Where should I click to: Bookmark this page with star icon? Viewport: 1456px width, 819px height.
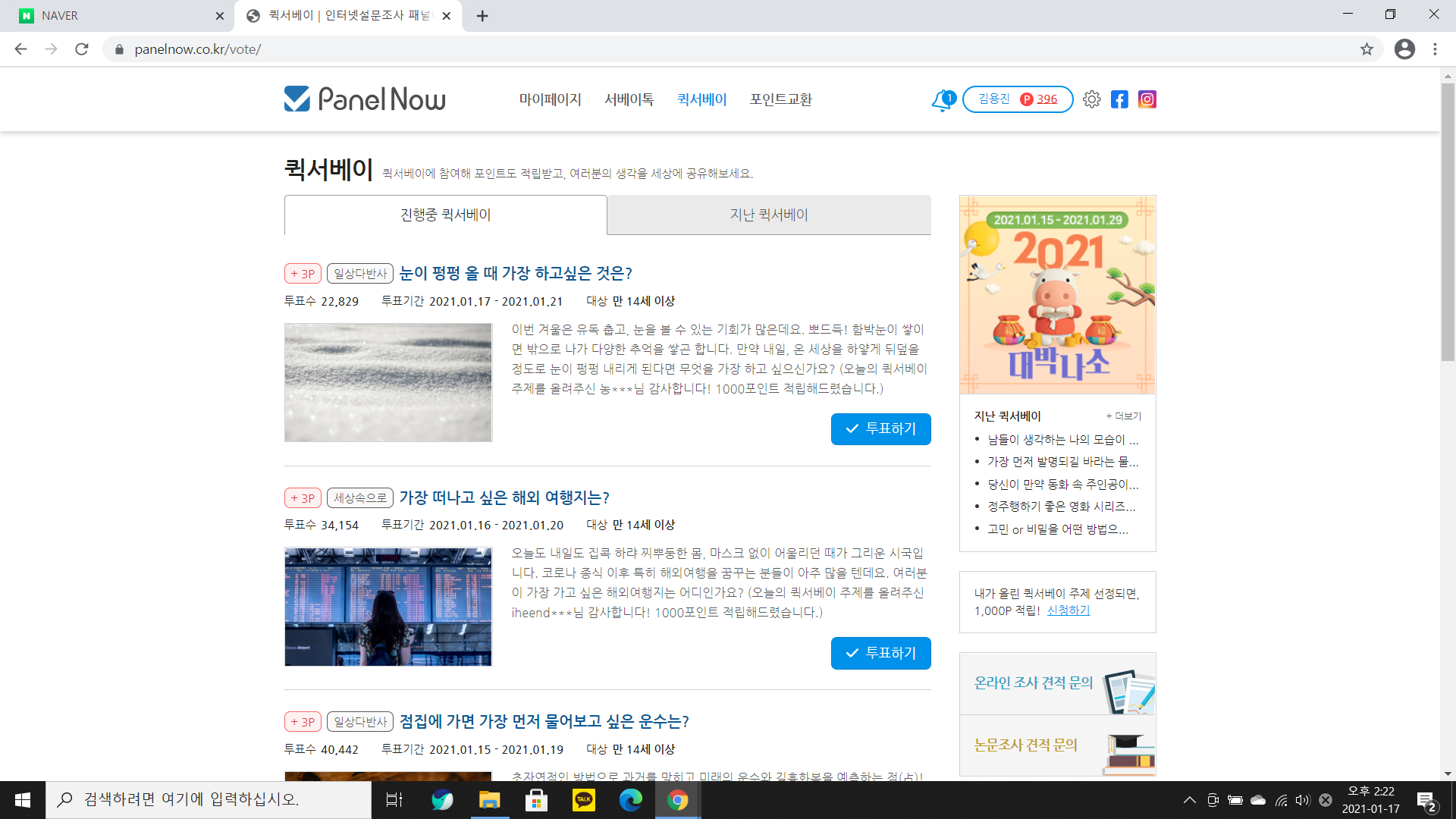point(1367,49)
